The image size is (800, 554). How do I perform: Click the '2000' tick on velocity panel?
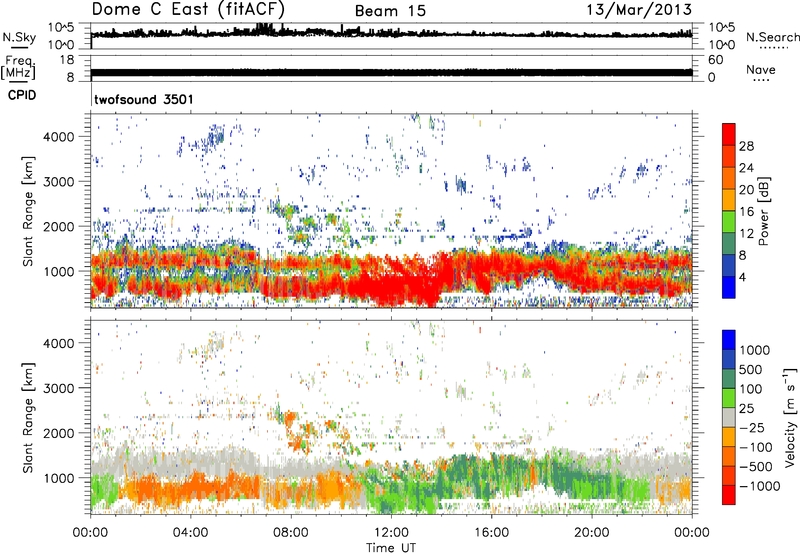coord(59,433)
